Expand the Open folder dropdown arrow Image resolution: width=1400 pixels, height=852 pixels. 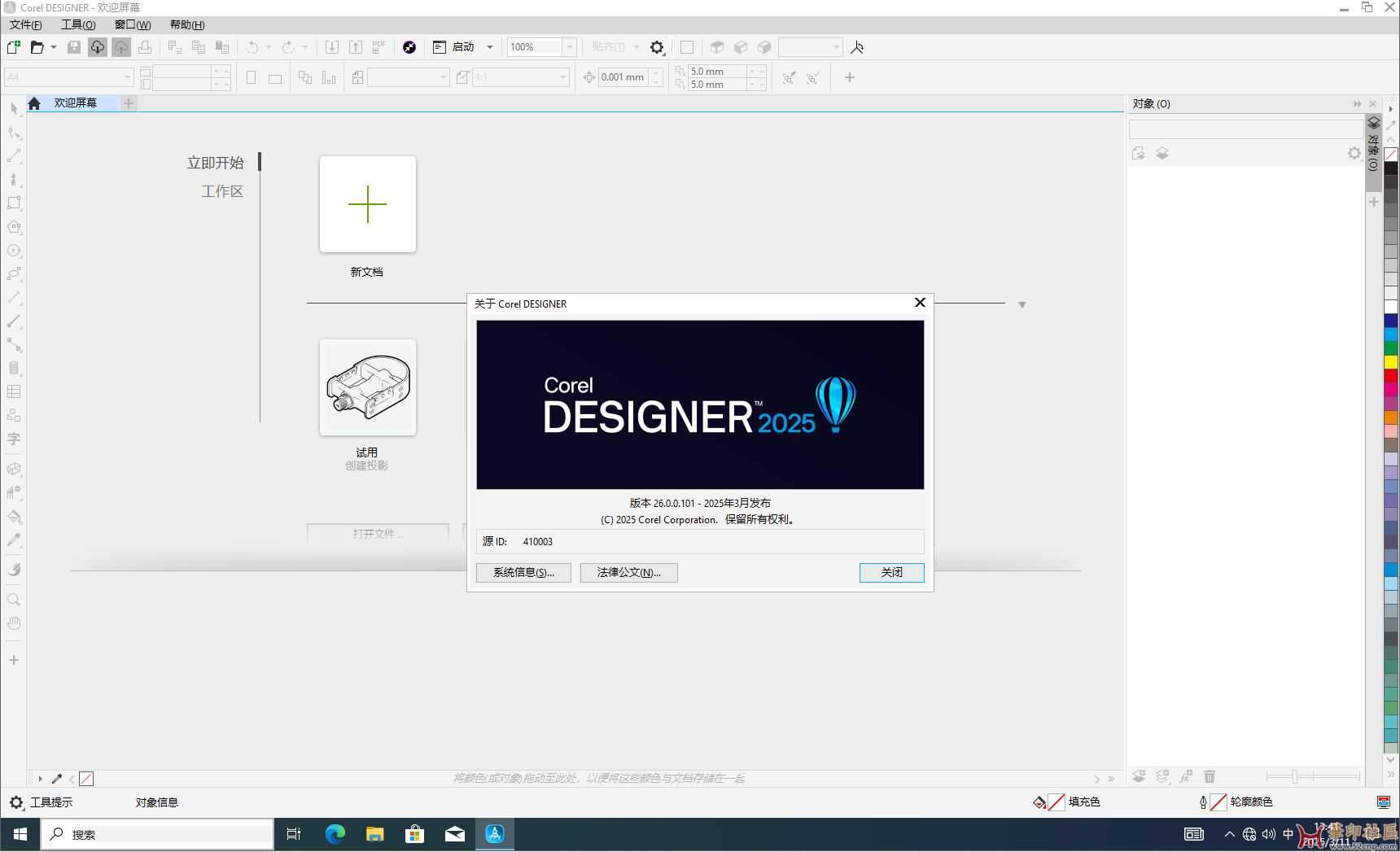(54, 47)
